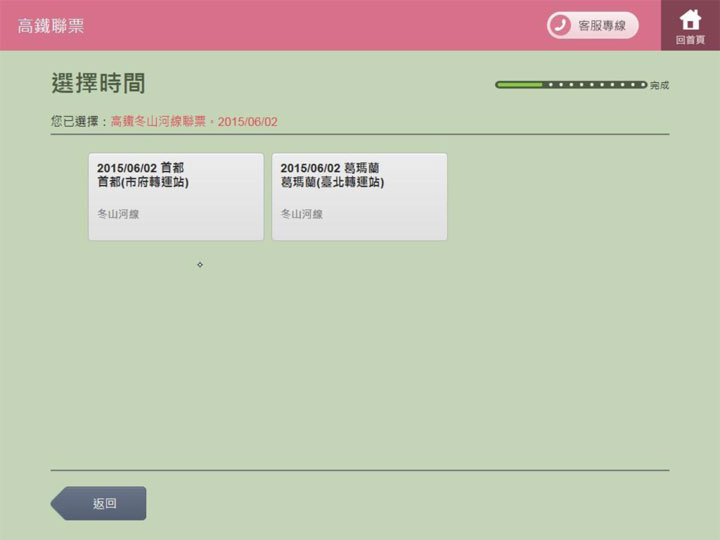Choose the 葛瑪蘭(臺北轉運站) time card
720x540 pixels.
359,196
